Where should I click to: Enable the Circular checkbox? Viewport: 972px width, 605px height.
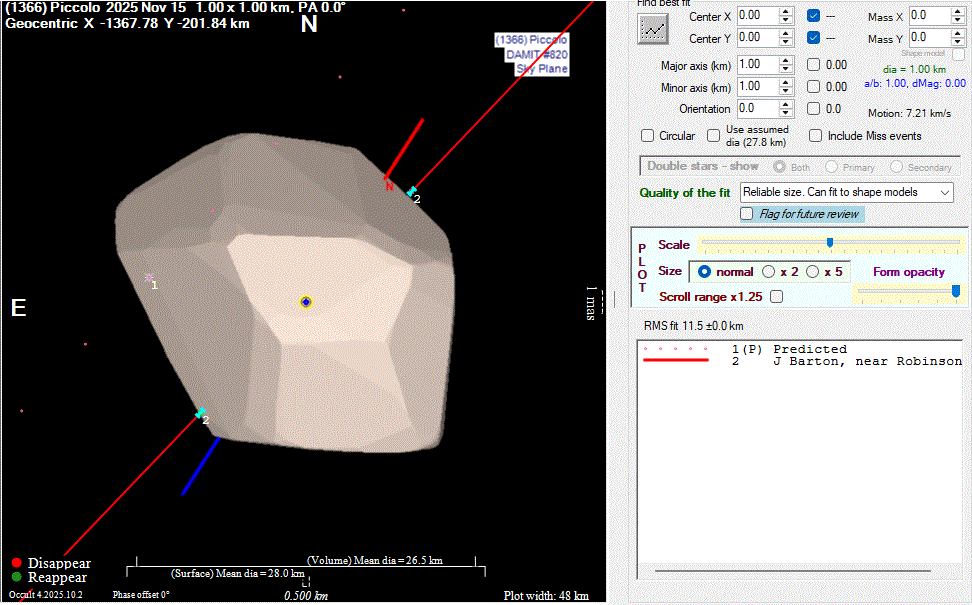pos(648,136)
